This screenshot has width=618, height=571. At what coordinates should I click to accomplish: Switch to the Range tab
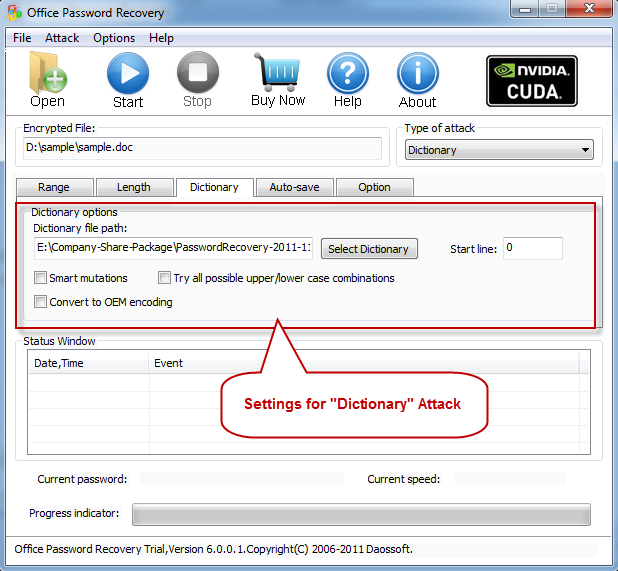[54, 187]
